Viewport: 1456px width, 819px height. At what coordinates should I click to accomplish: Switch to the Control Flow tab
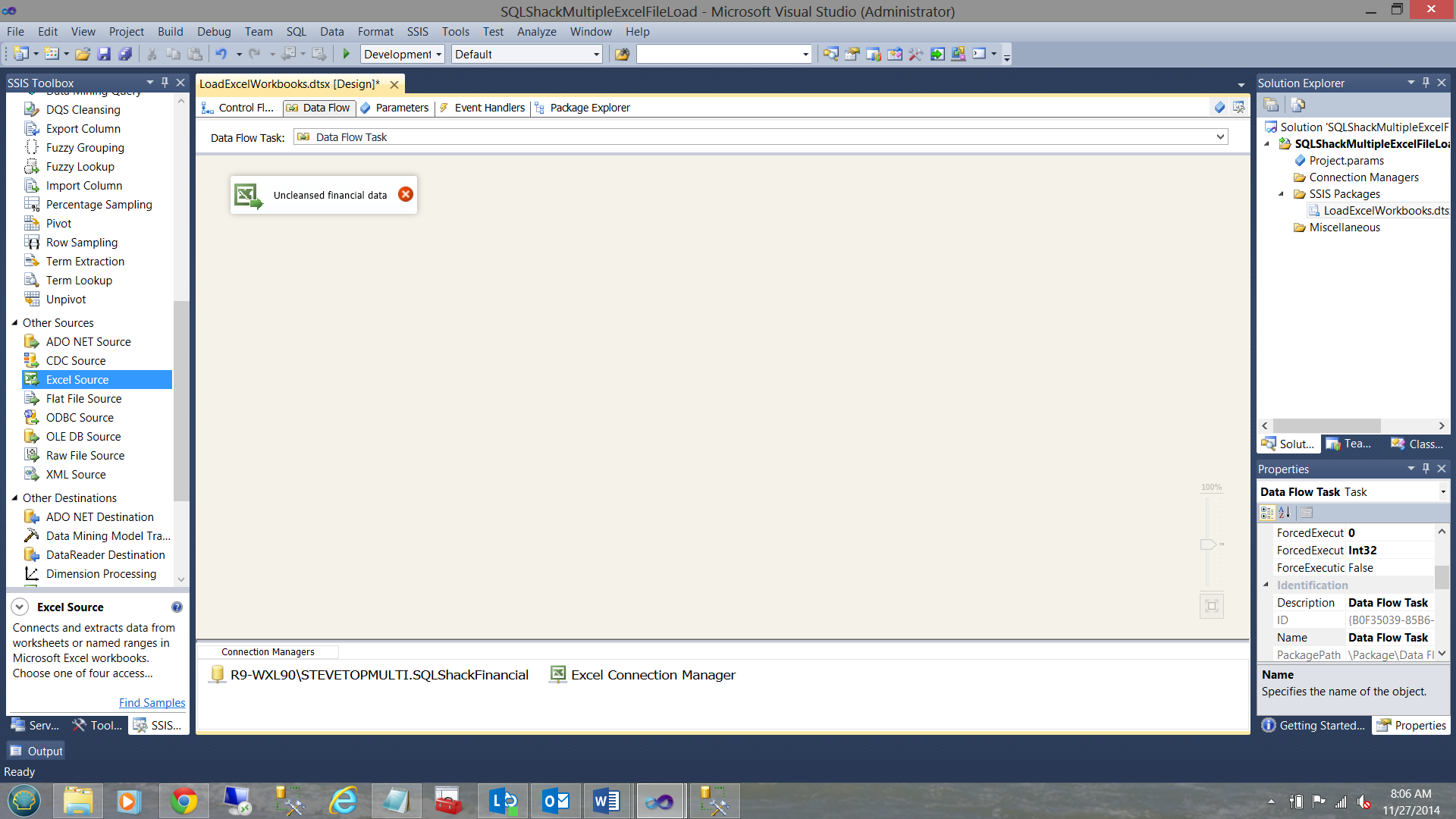(237, 108)
